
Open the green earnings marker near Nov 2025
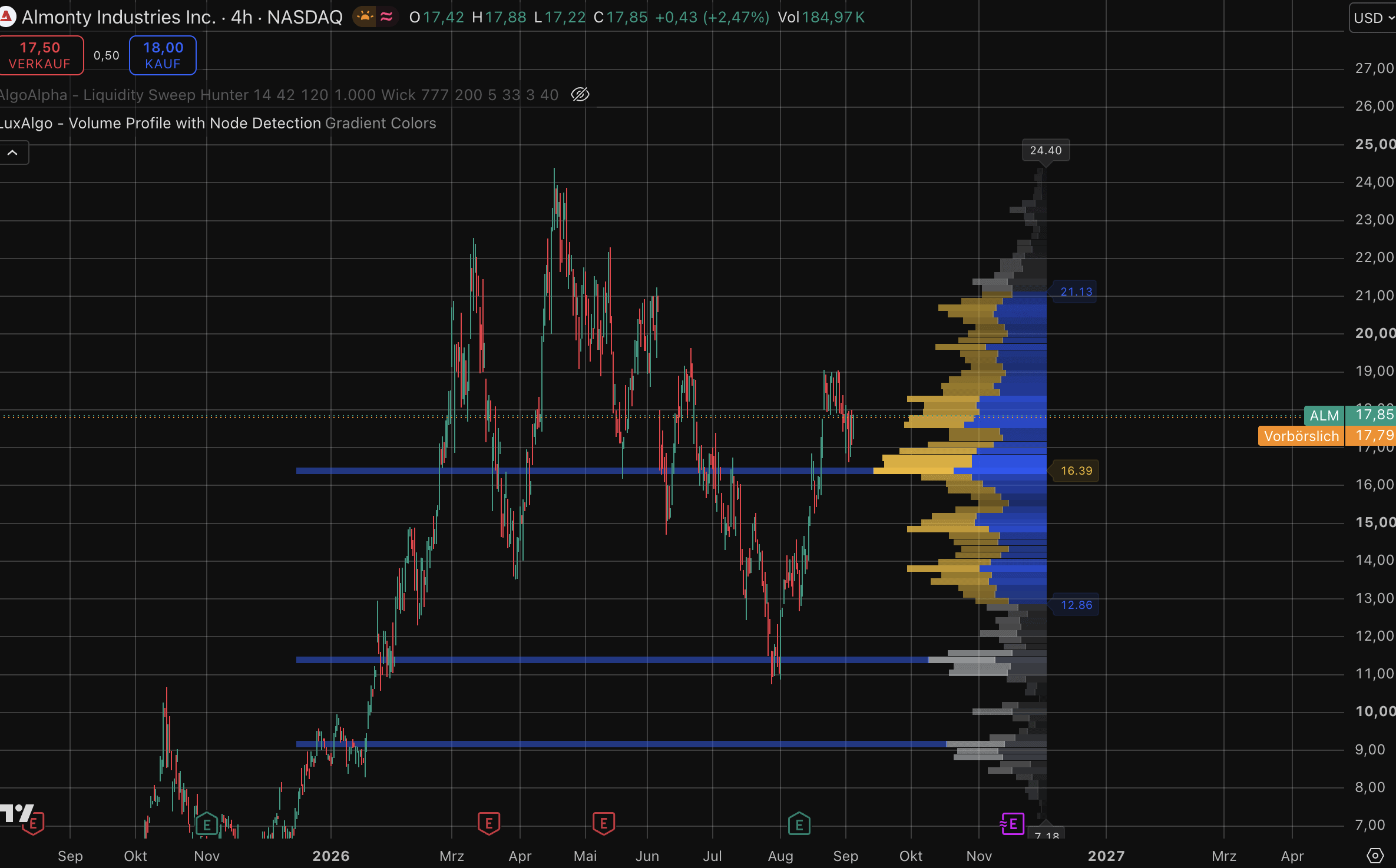pos(207,824)
